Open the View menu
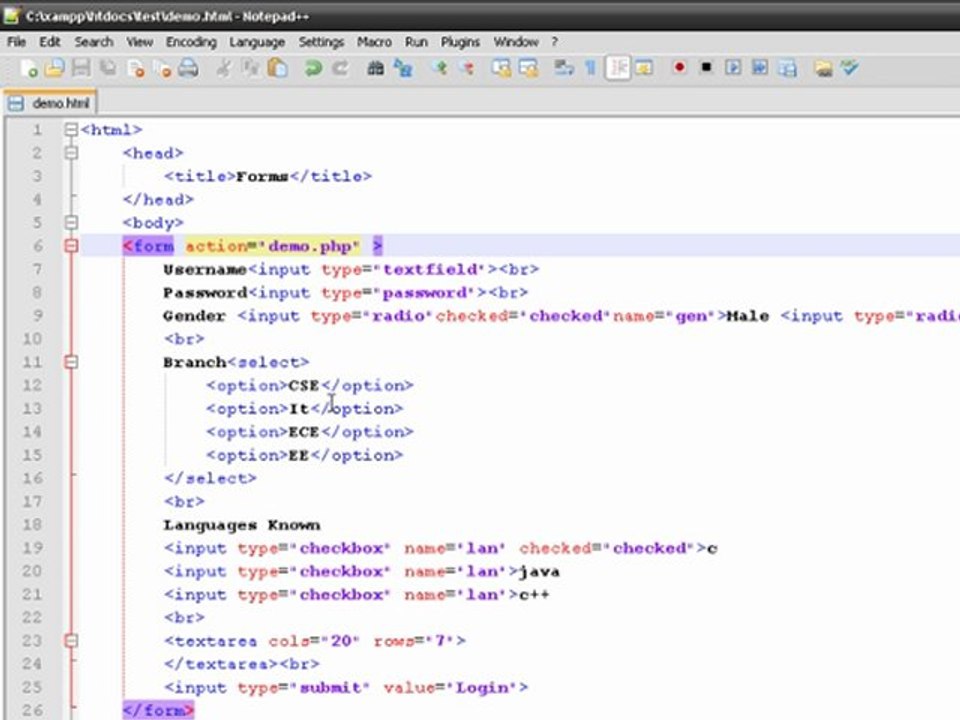The width and height of the screenshot is (960, 720). 140,42
